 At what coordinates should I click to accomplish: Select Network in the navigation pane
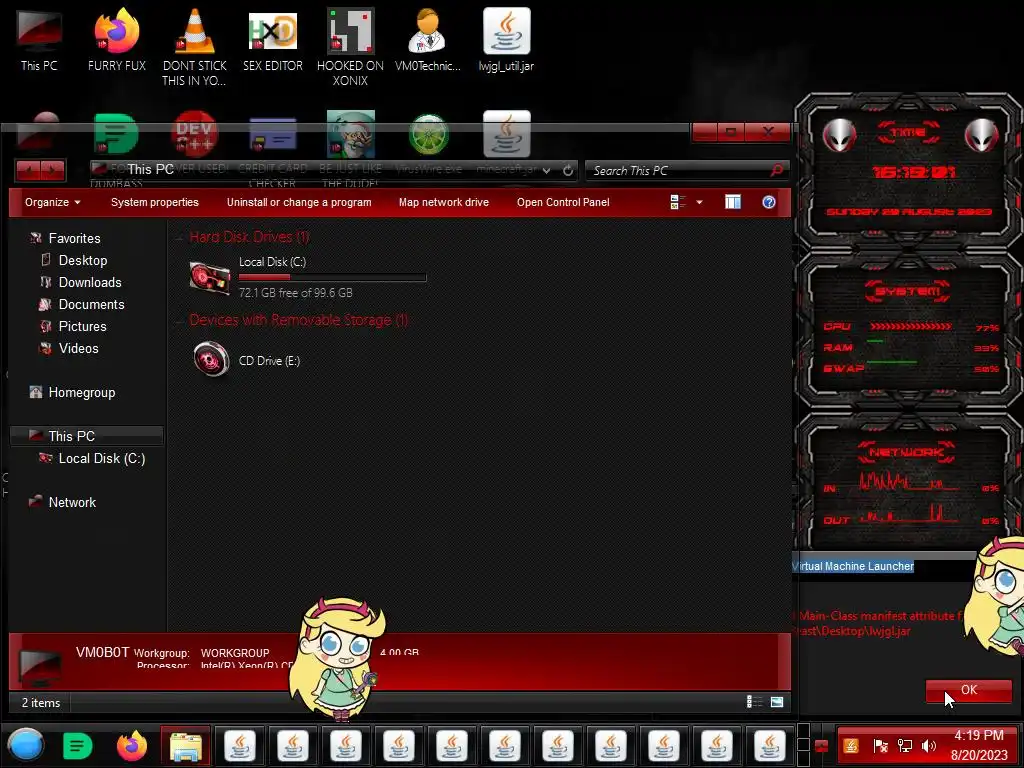72,502
